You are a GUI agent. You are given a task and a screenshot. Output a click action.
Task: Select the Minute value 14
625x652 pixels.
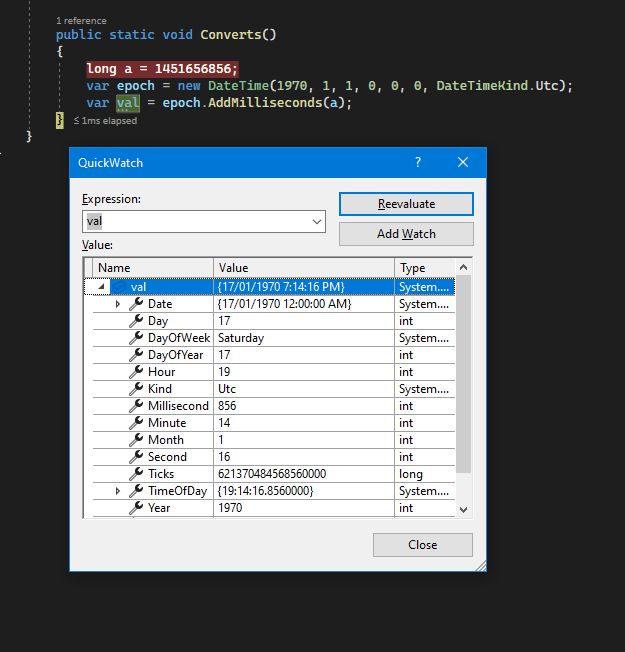click(224, 423)
